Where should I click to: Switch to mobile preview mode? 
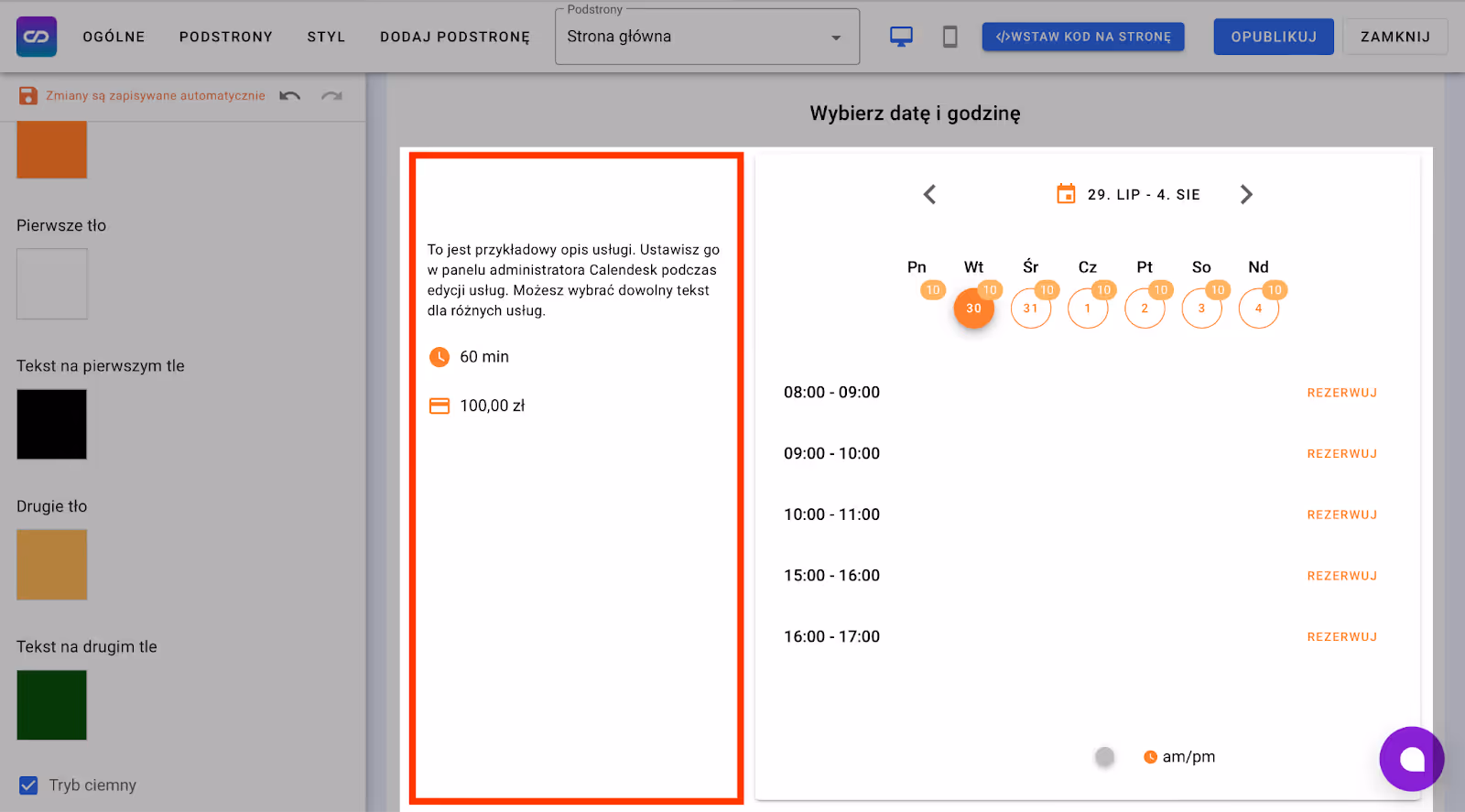tap(950, 37)
